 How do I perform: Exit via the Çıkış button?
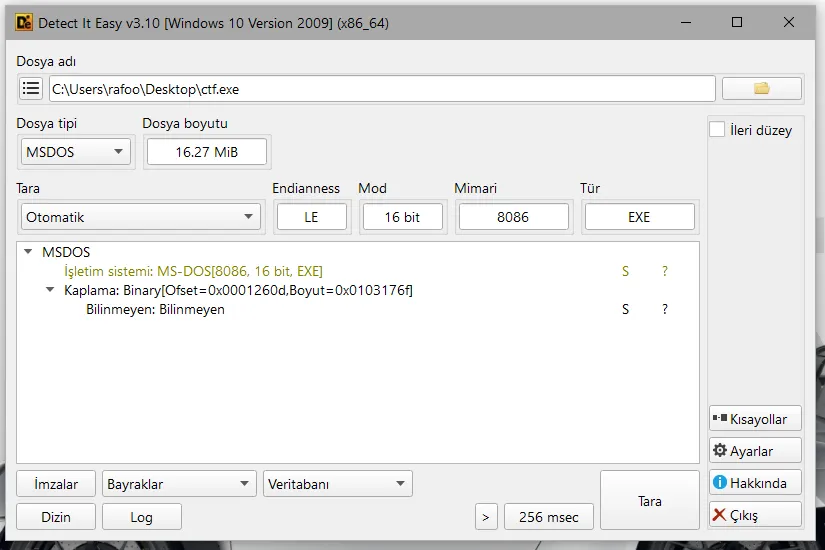coord(755,515)
